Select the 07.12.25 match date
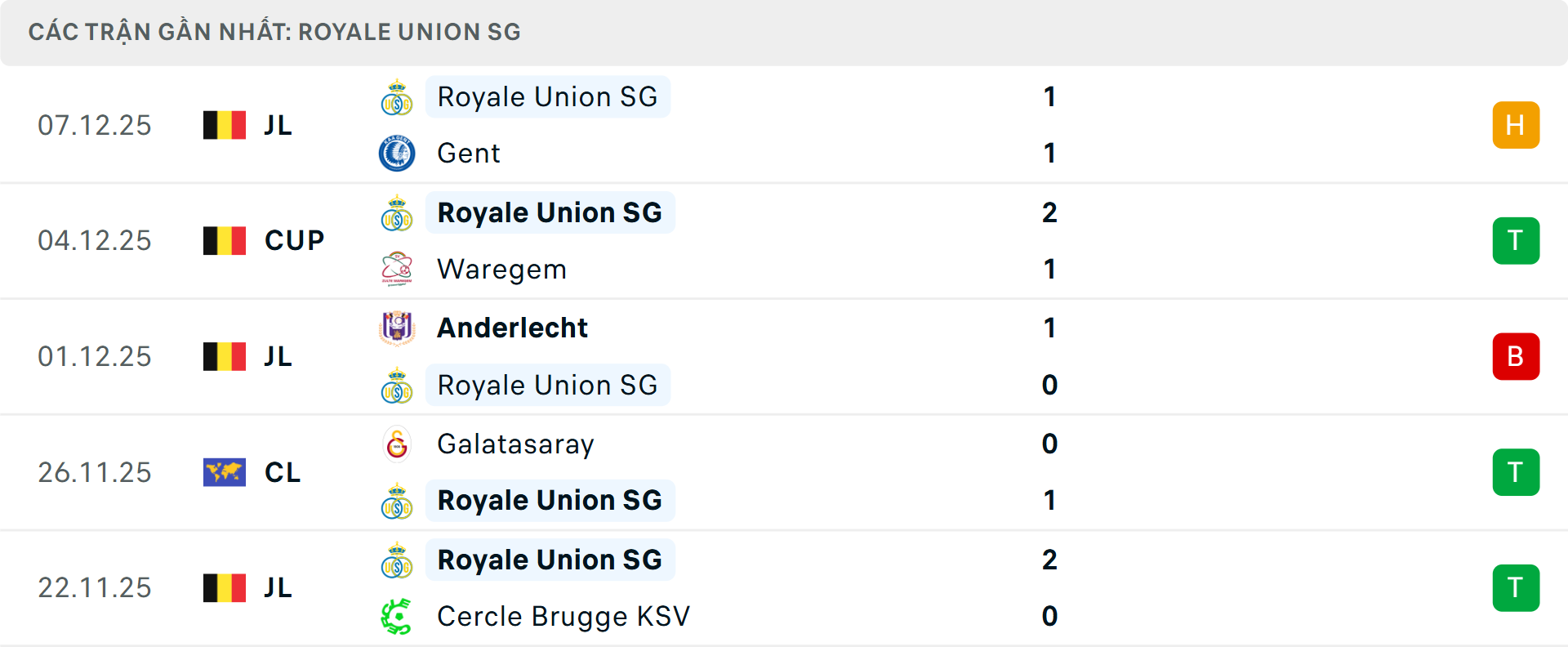1568x647 pixels. tap(95, 125)
